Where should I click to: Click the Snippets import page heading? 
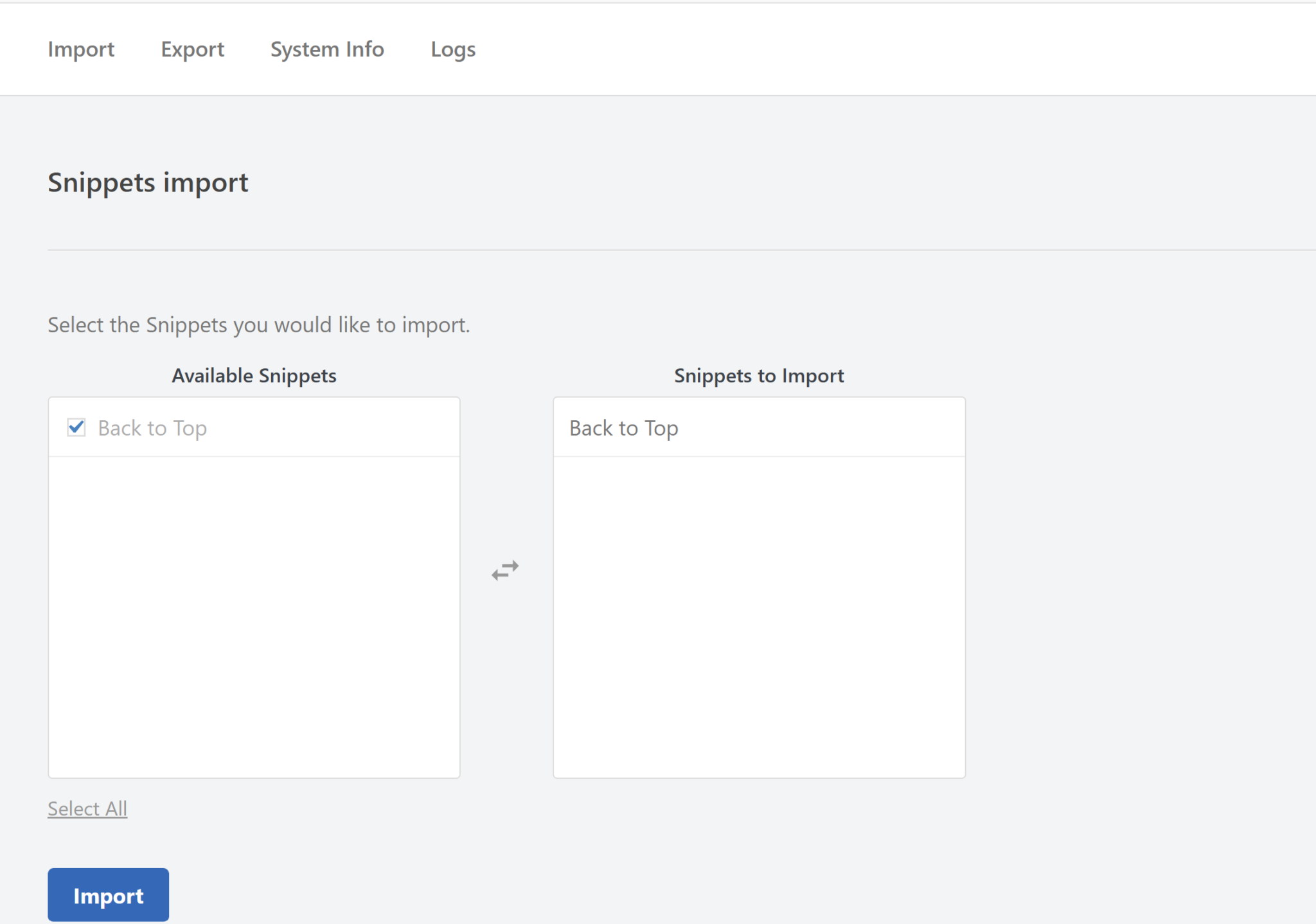coord(147,182)
